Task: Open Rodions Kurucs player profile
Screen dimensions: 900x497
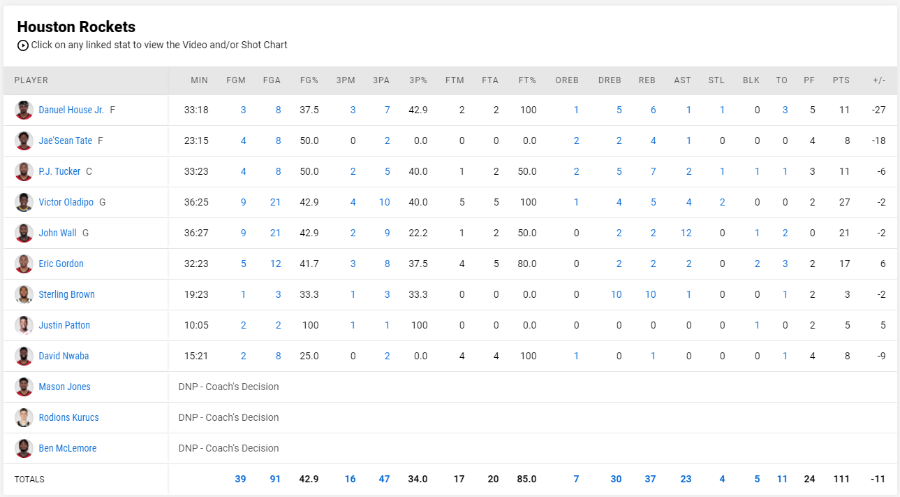Action: [x=69, y=418]
